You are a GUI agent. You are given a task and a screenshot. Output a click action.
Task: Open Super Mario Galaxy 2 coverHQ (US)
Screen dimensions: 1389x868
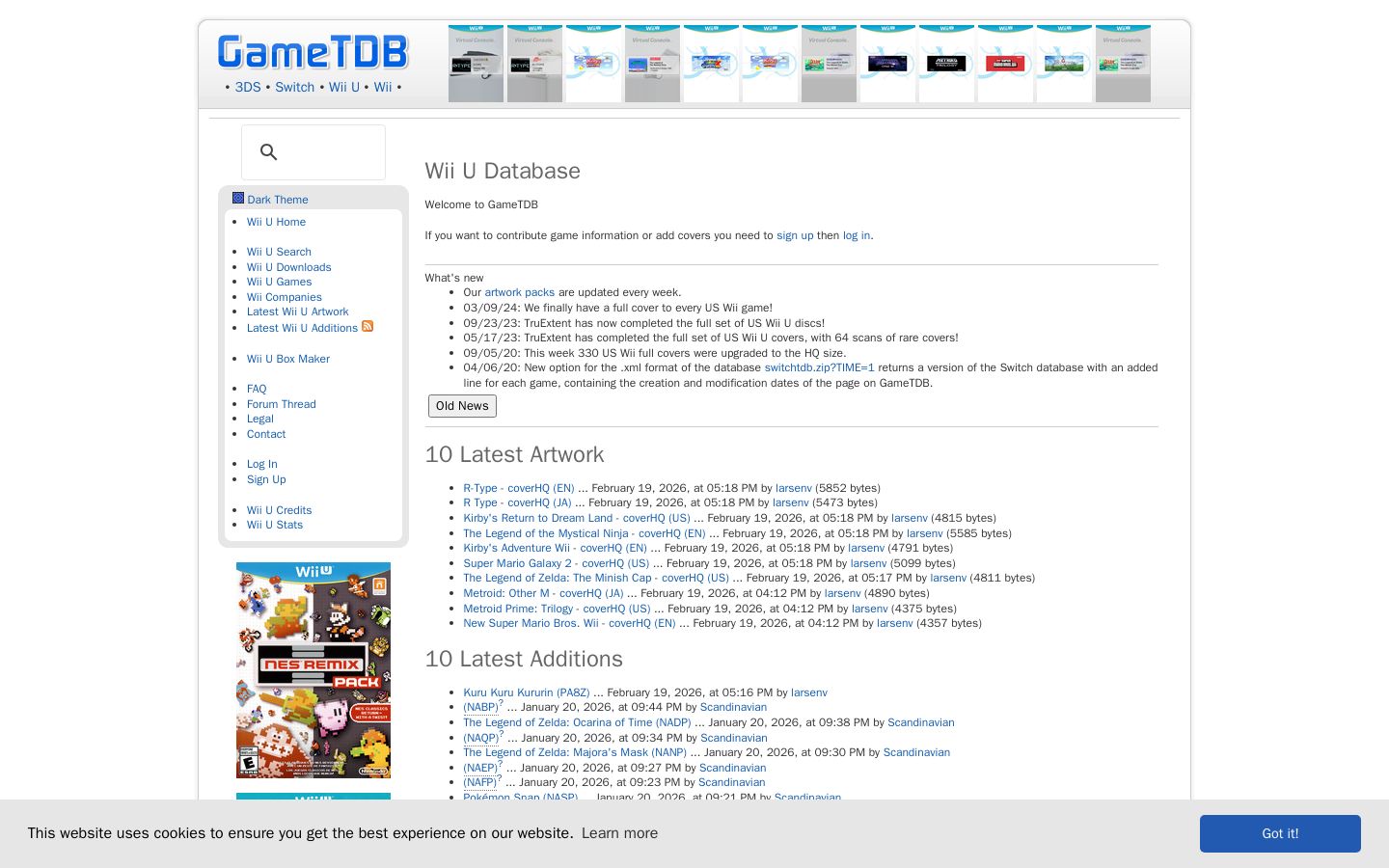(x=557, y=563)
